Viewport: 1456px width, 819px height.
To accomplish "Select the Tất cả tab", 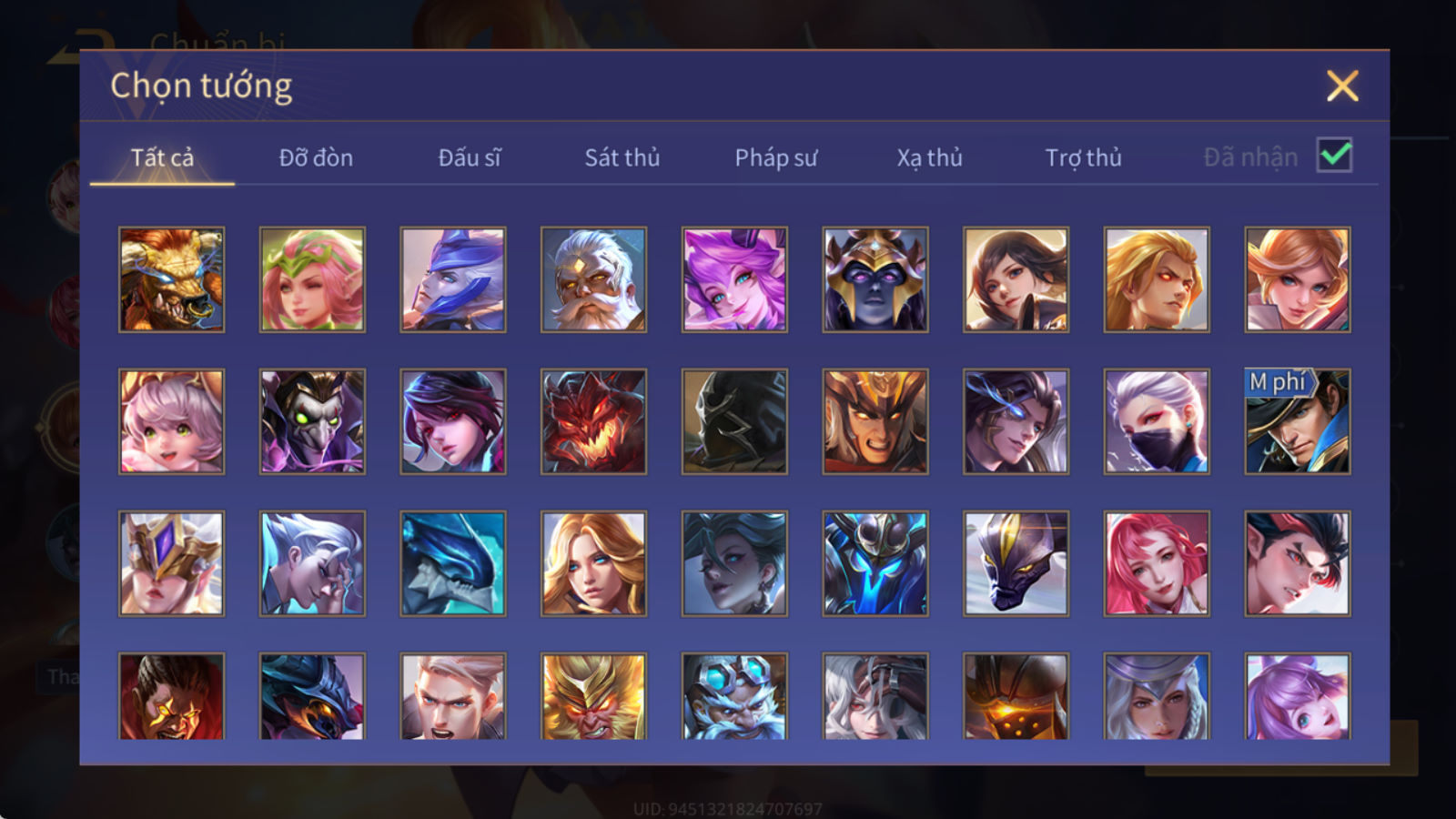I will (x=162, y=157).
